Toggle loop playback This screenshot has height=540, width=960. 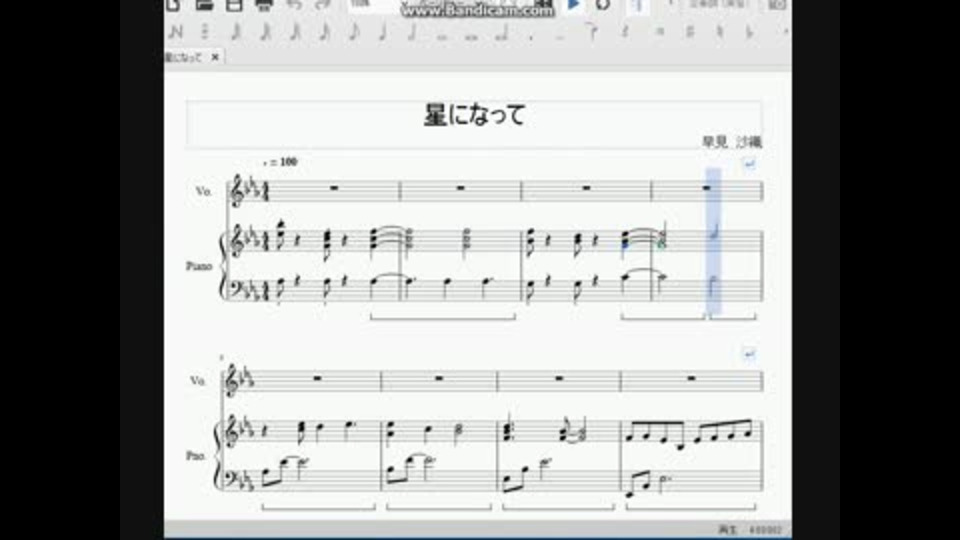pos(603,5)
